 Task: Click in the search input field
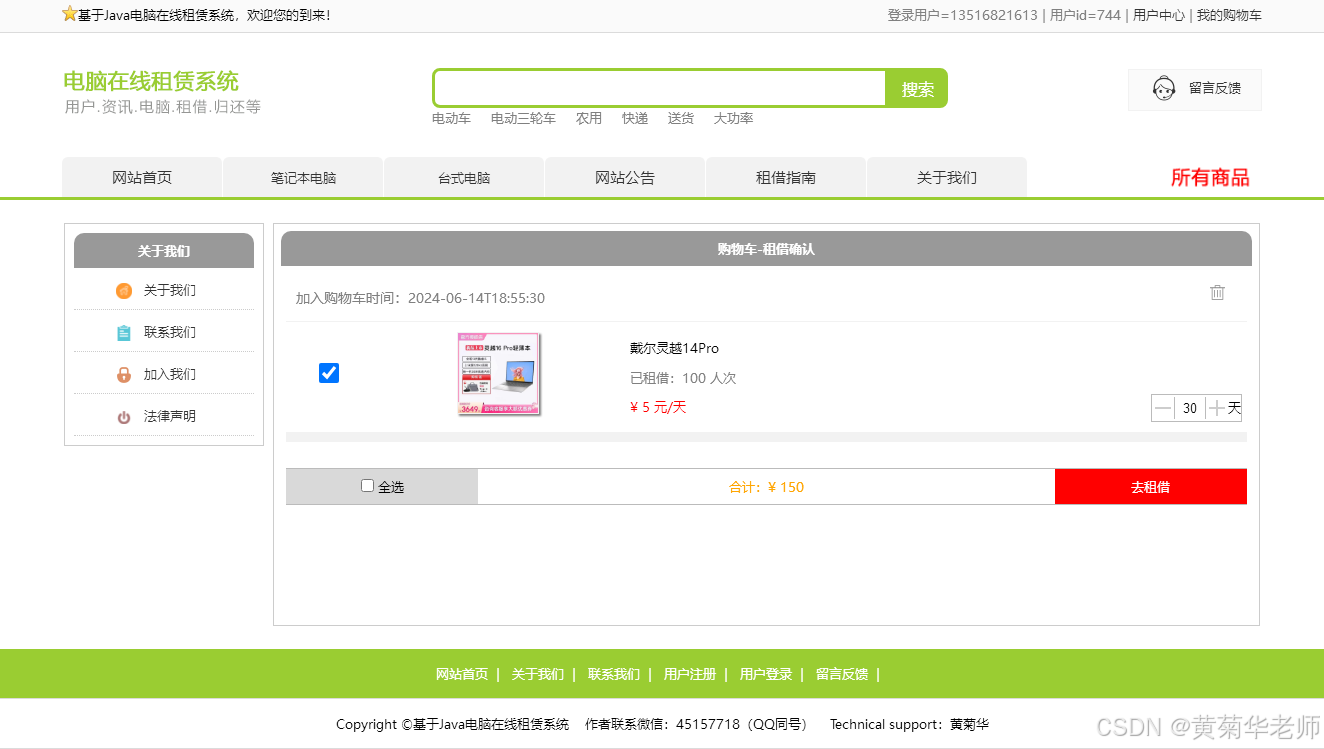click(660, 88)
